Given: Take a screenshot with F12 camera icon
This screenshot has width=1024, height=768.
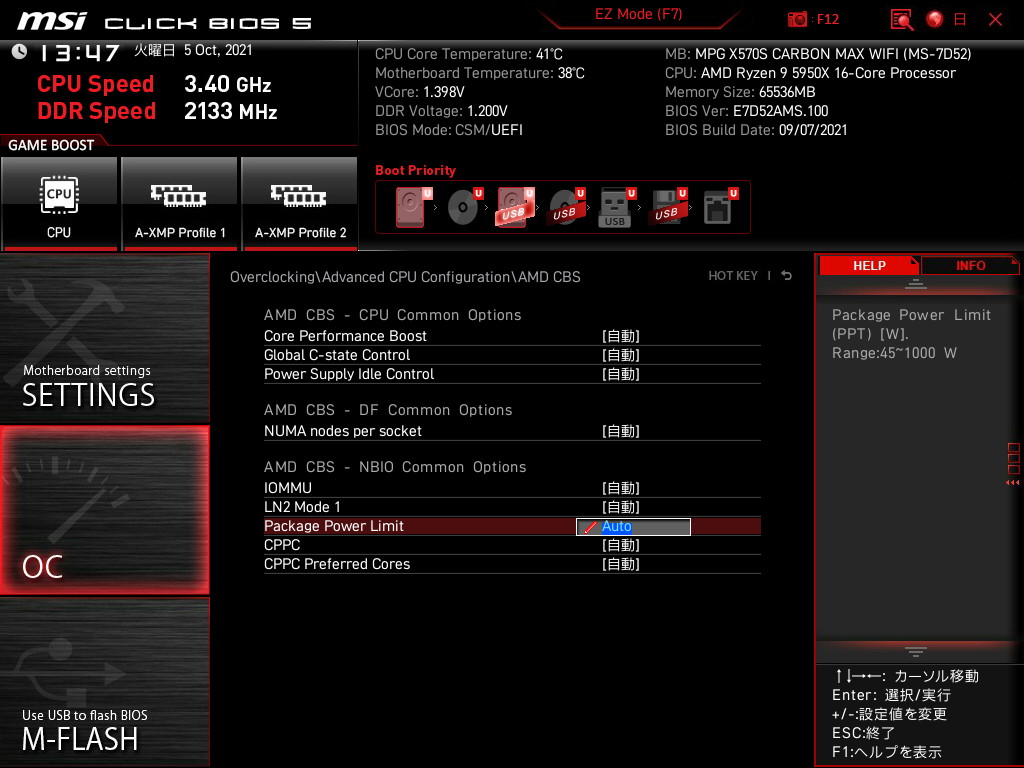Looking at the screenshot, I should coord(797,19).
